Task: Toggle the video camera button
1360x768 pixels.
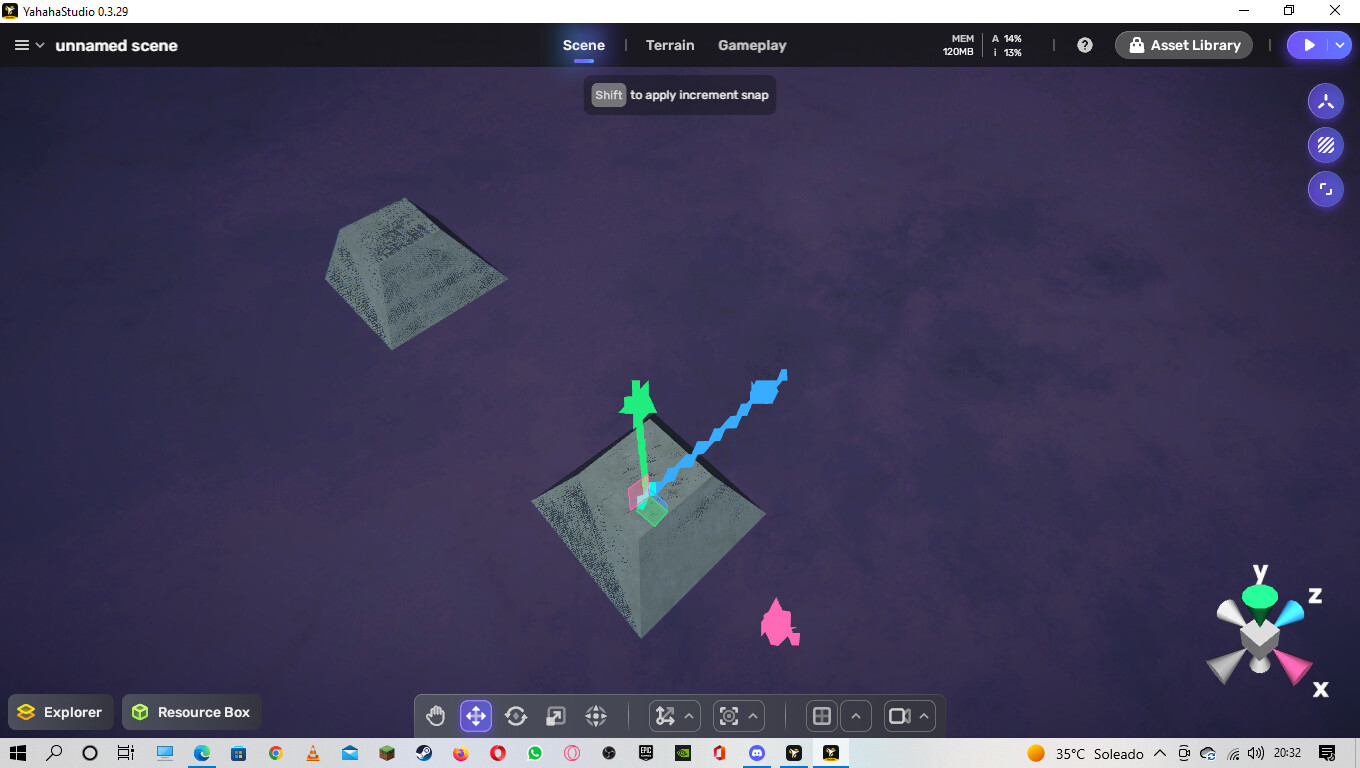Action: tap(899, 716)
